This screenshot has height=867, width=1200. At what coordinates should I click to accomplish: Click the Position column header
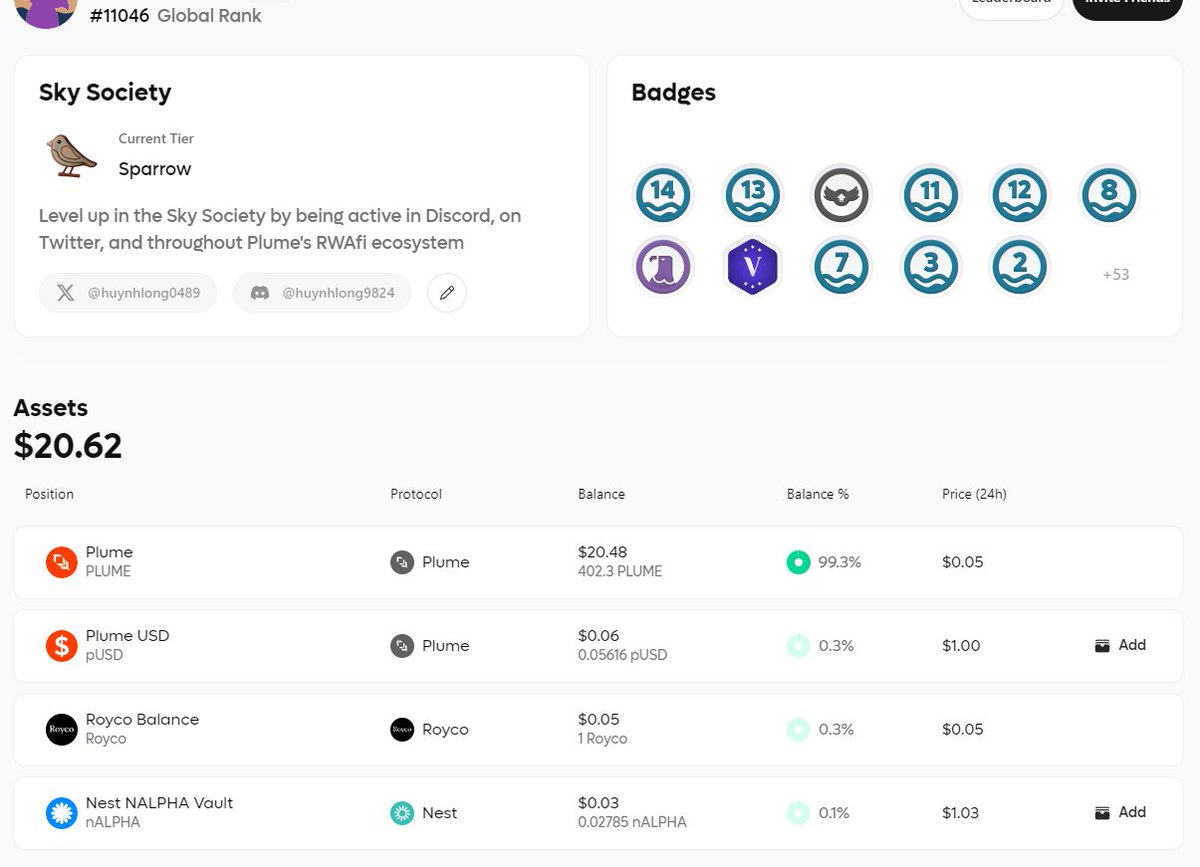coord(49,494)
